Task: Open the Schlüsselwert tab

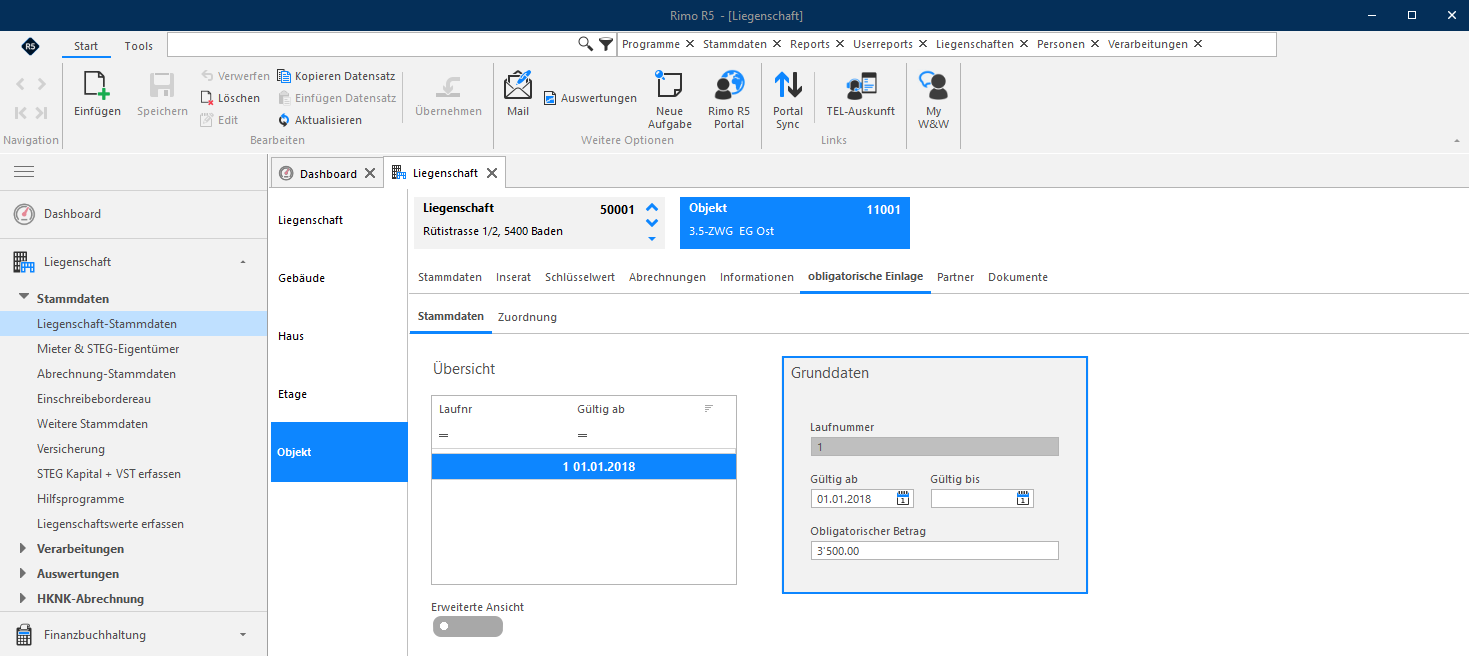Action: 580,277
